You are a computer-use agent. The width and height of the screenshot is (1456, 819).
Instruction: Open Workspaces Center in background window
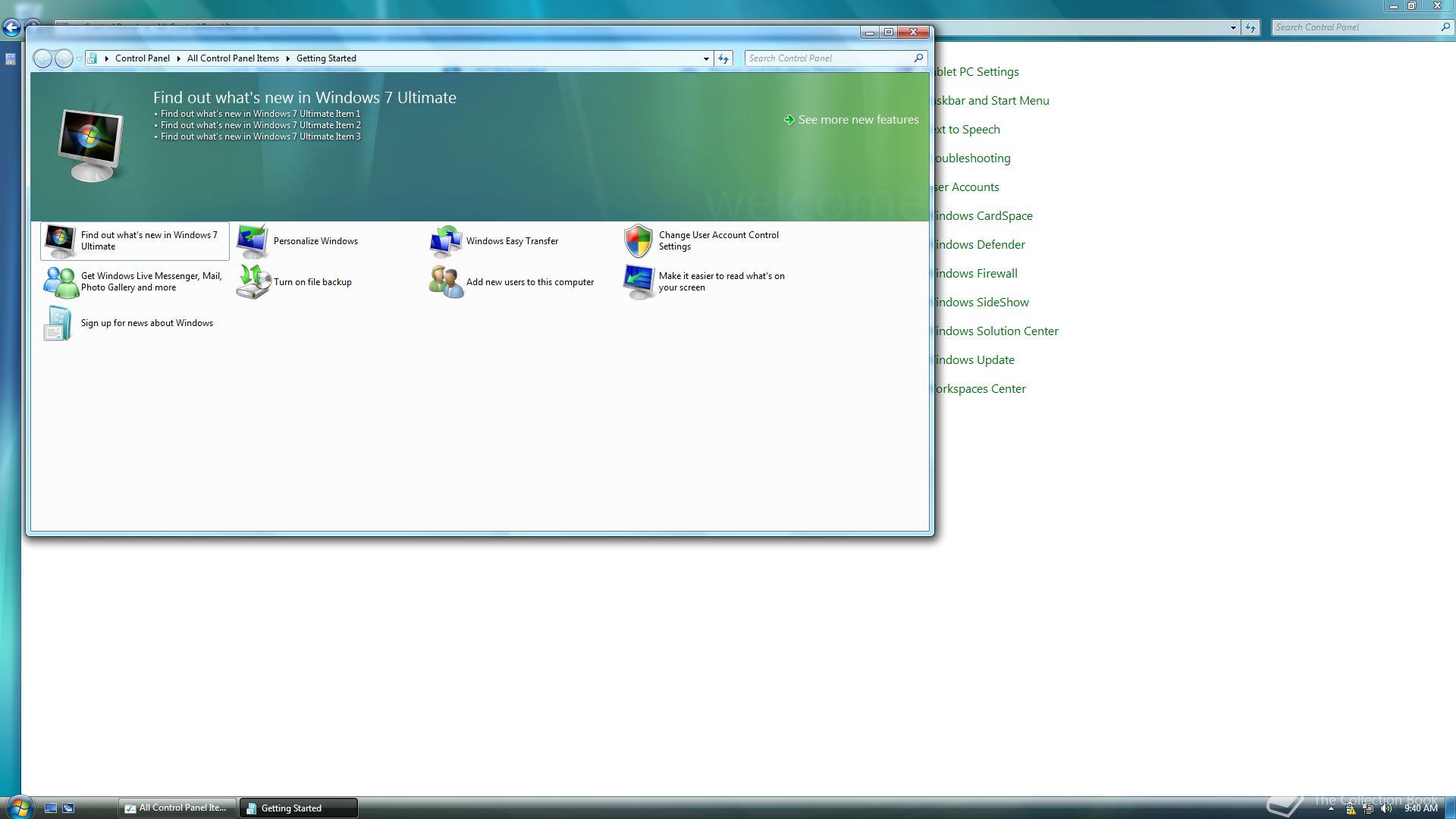(981, 389)
